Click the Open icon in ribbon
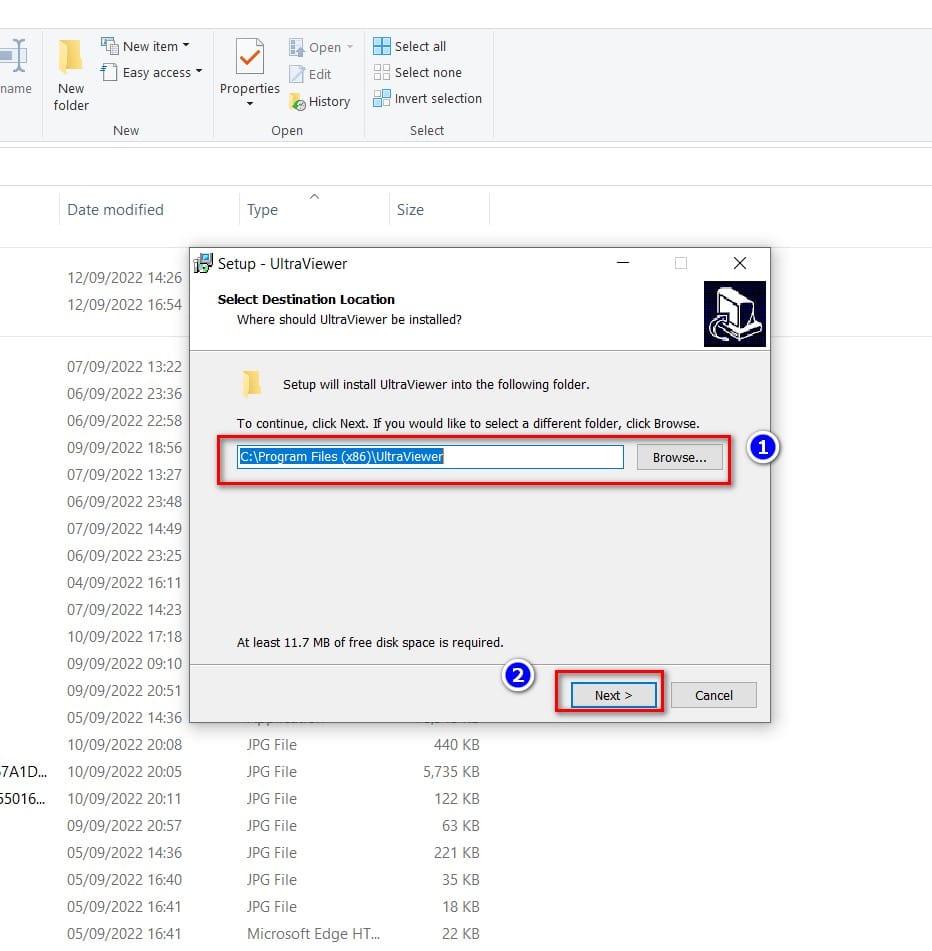 296,47
